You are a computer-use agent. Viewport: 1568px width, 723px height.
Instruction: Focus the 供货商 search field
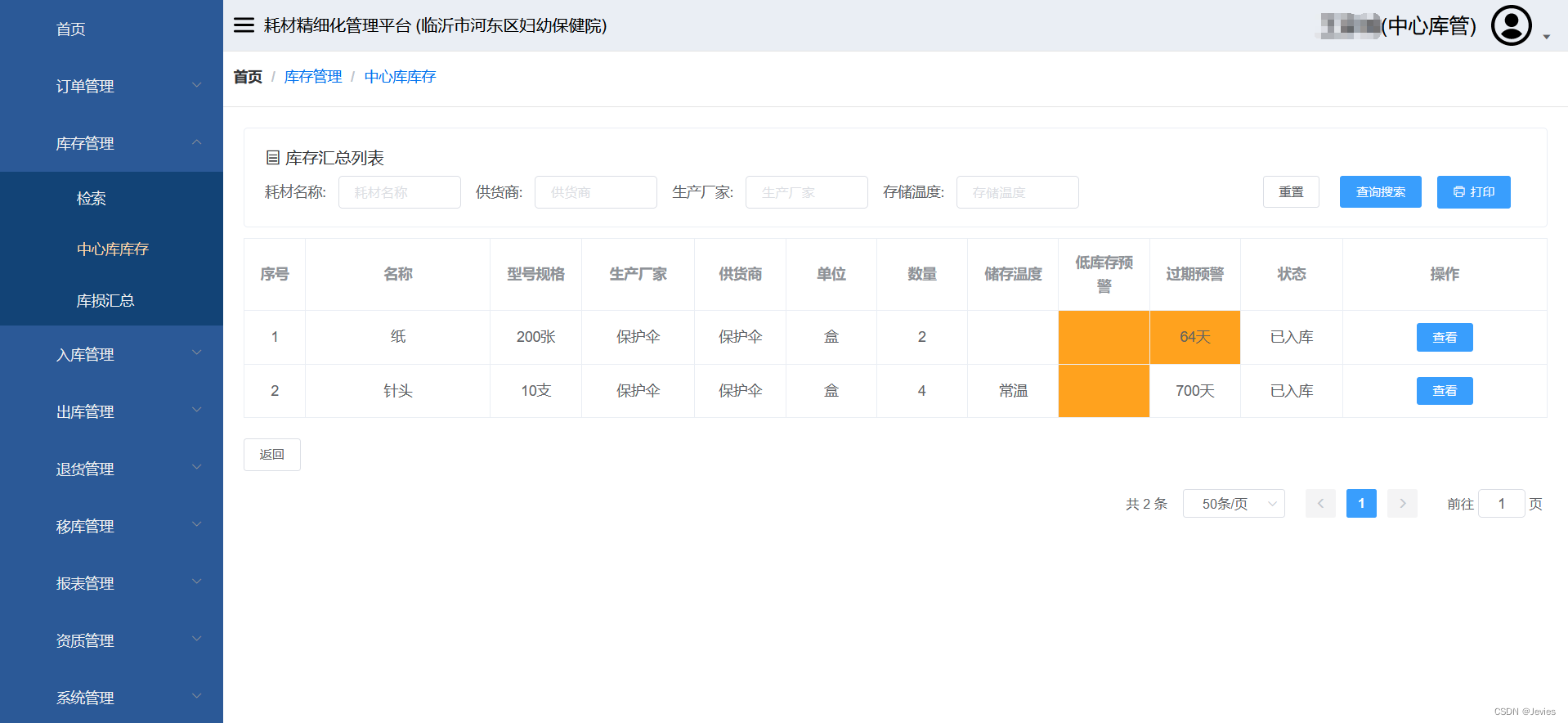[596, 192]
